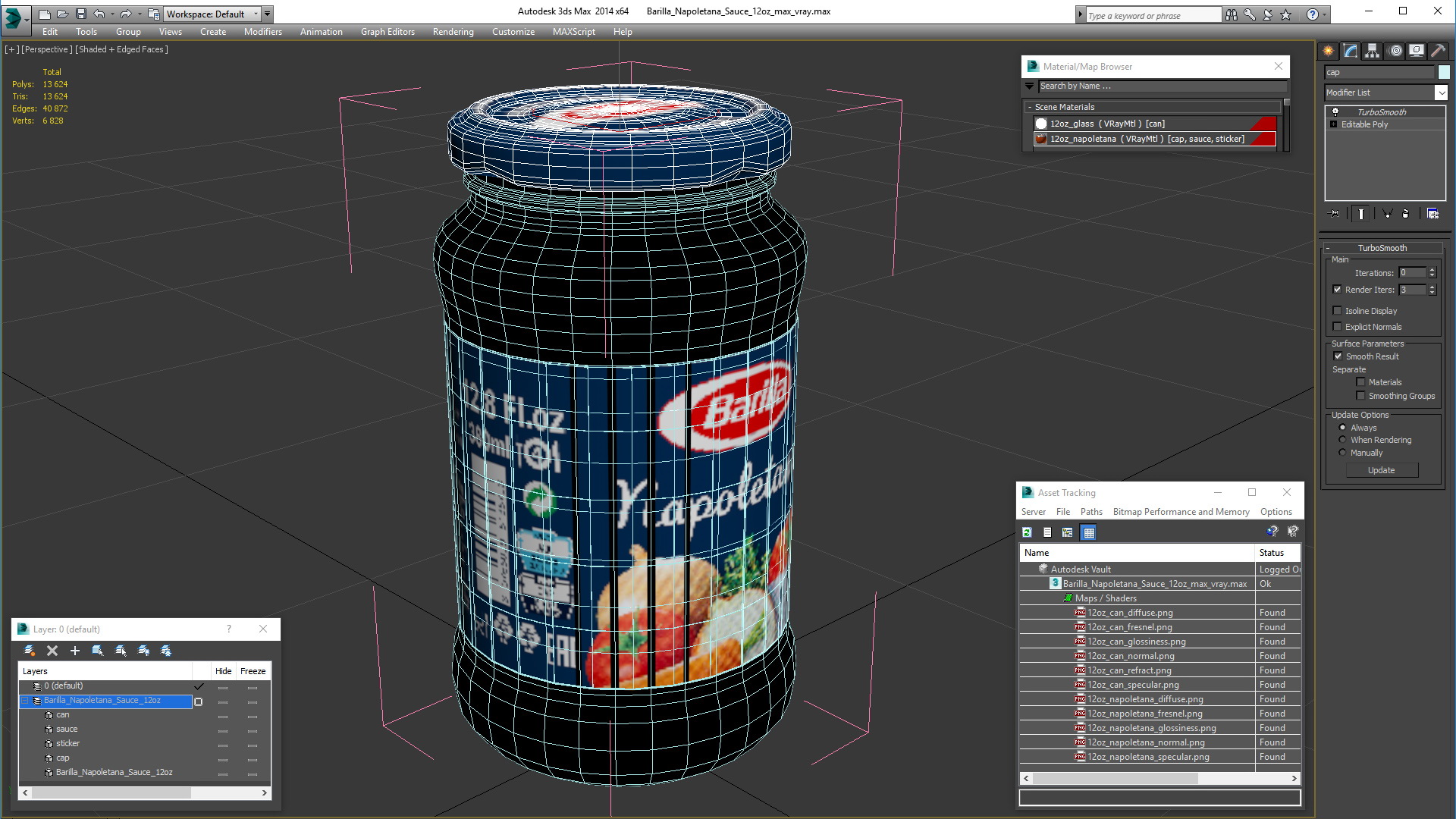Open the Motion command panel tab
The image size is (1456, 819).
[1395, 51]
